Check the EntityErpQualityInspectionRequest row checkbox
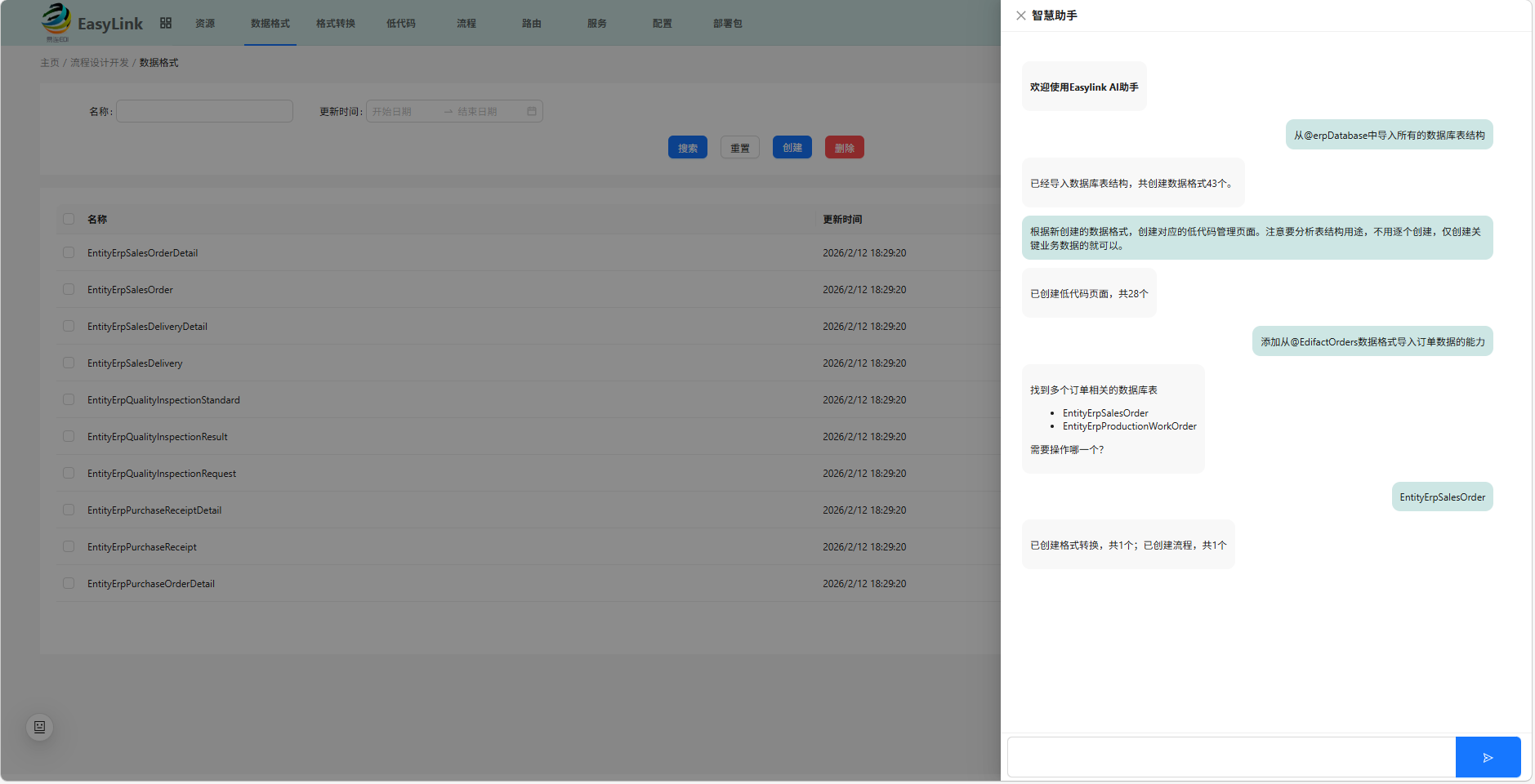This screenshot has width=1535, height=784. [x=69, y=474]
